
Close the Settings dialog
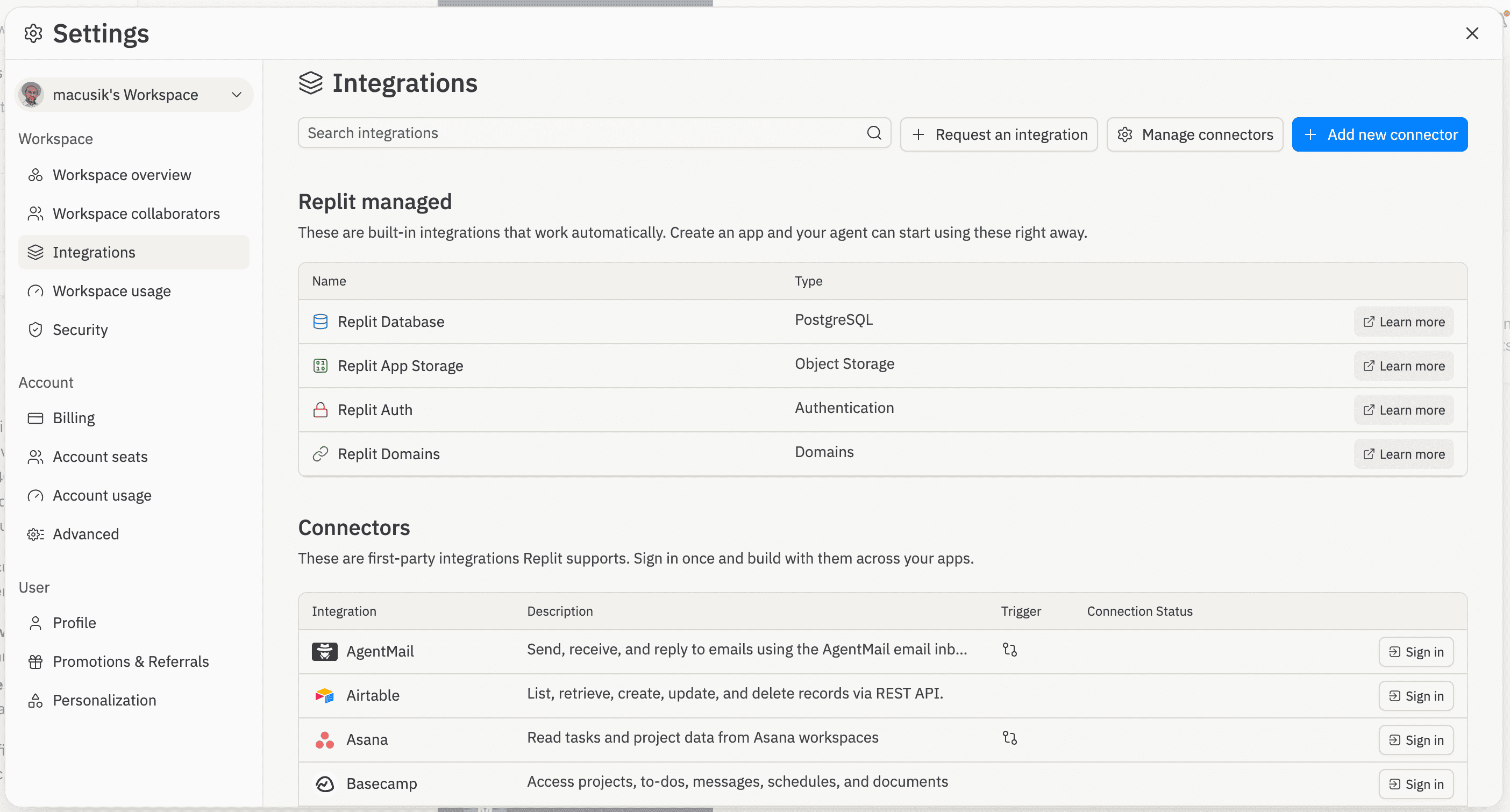point(1472,33)
